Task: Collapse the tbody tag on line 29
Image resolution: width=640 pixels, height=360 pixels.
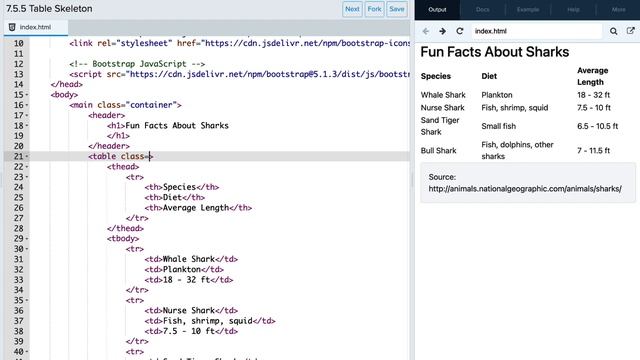Action: [x=27, y=238]
